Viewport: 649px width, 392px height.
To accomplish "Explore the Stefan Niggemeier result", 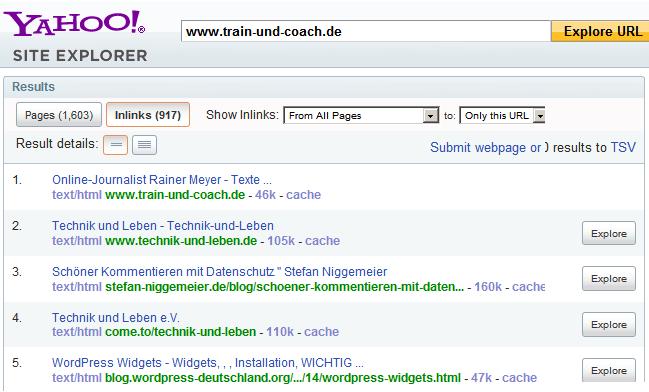I will click(x=609, y=279).
